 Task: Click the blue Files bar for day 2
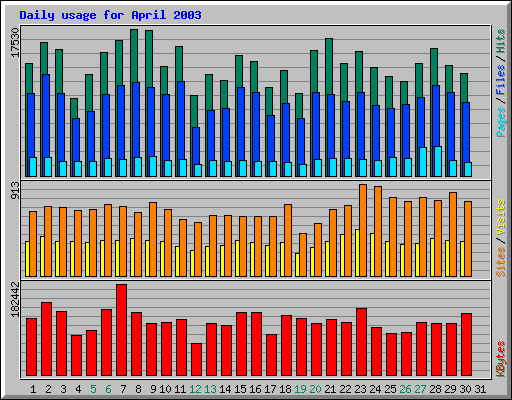pos(46,115)
